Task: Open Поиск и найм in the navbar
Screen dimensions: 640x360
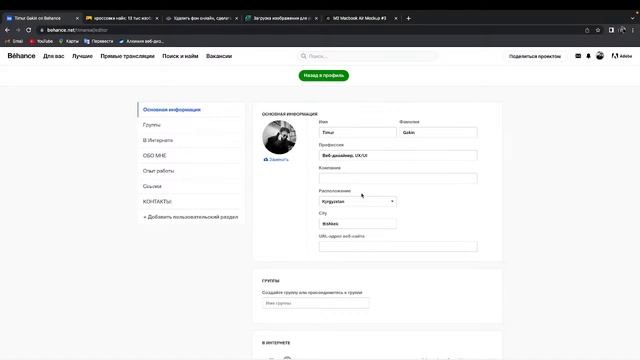Action: tap(180, 56)
